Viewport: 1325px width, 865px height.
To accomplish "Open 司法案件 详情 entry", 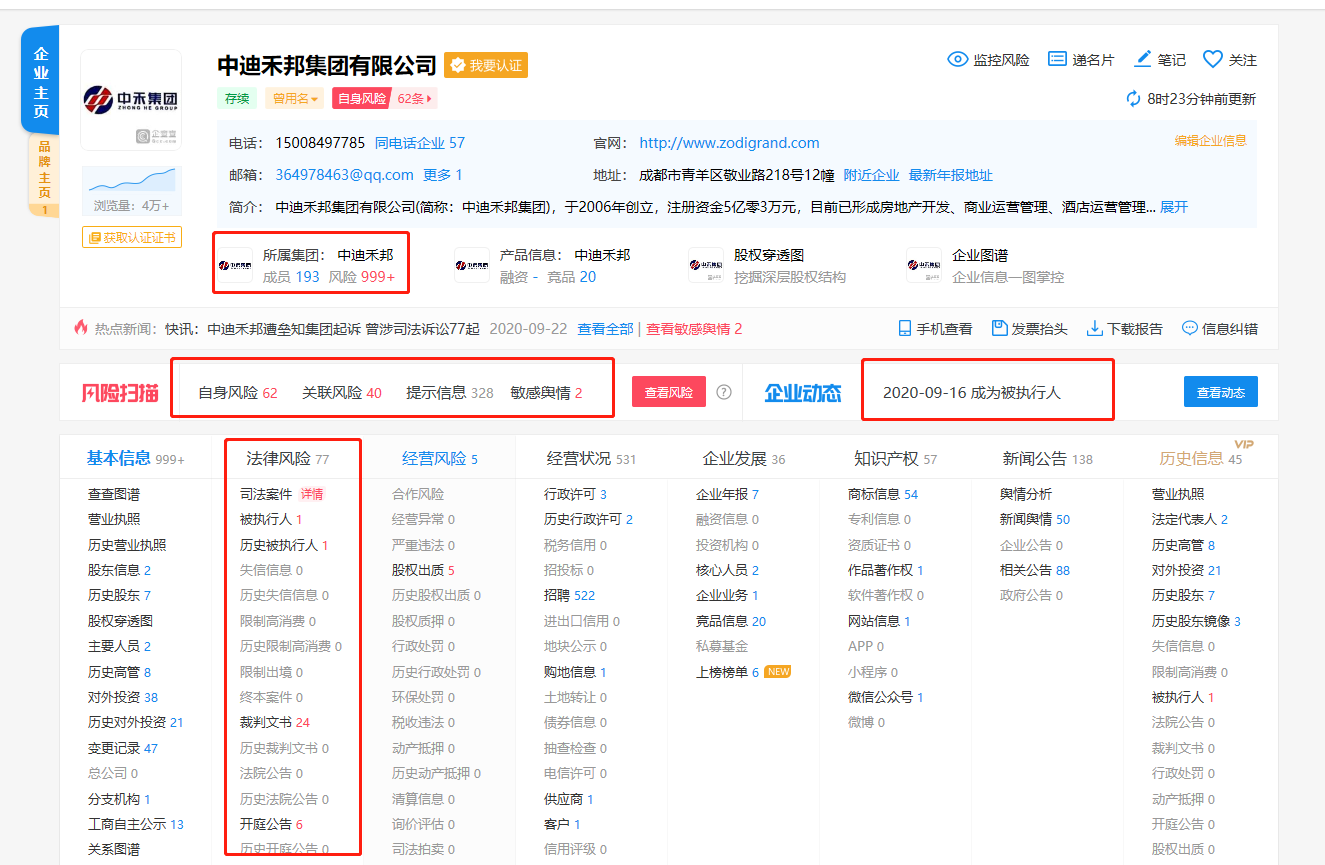I will point(282,494).
